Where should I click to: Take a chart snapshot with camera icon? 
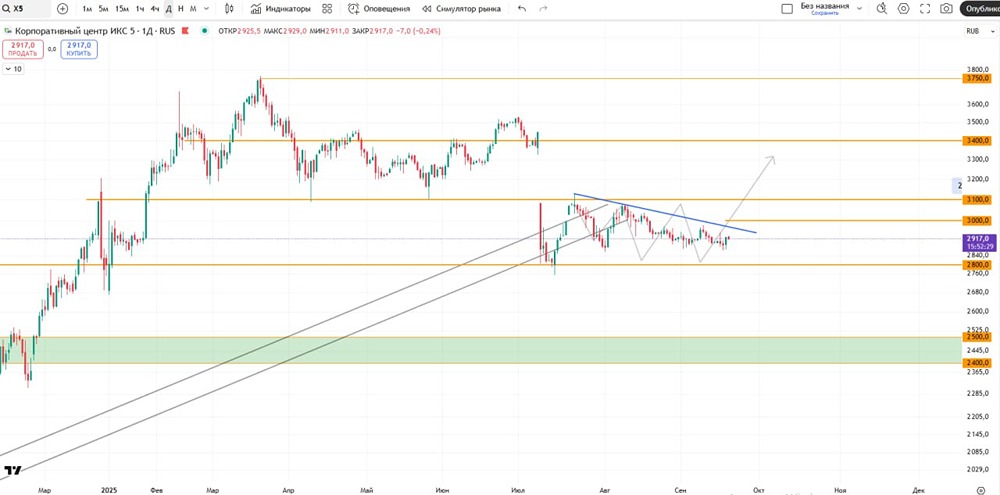[947, 9]
